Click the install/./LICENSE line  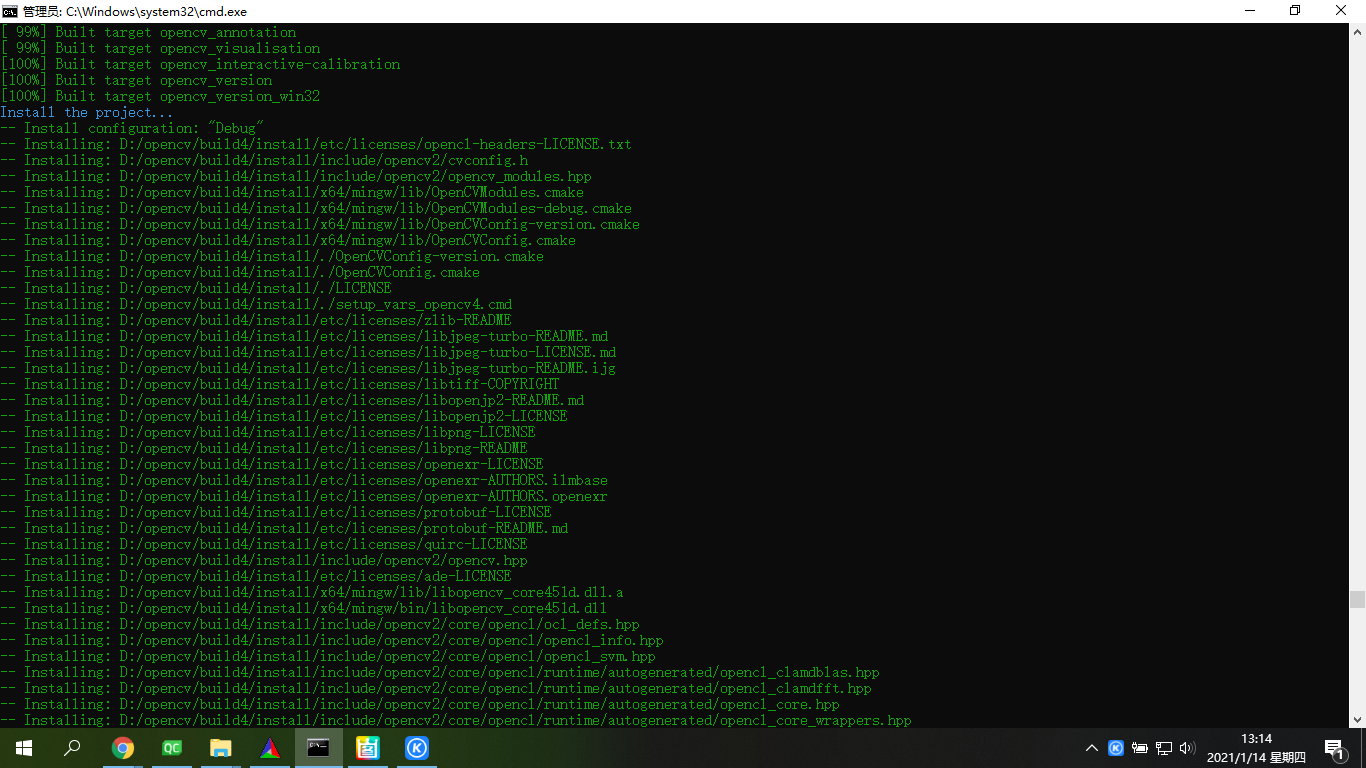pos(196,288)
